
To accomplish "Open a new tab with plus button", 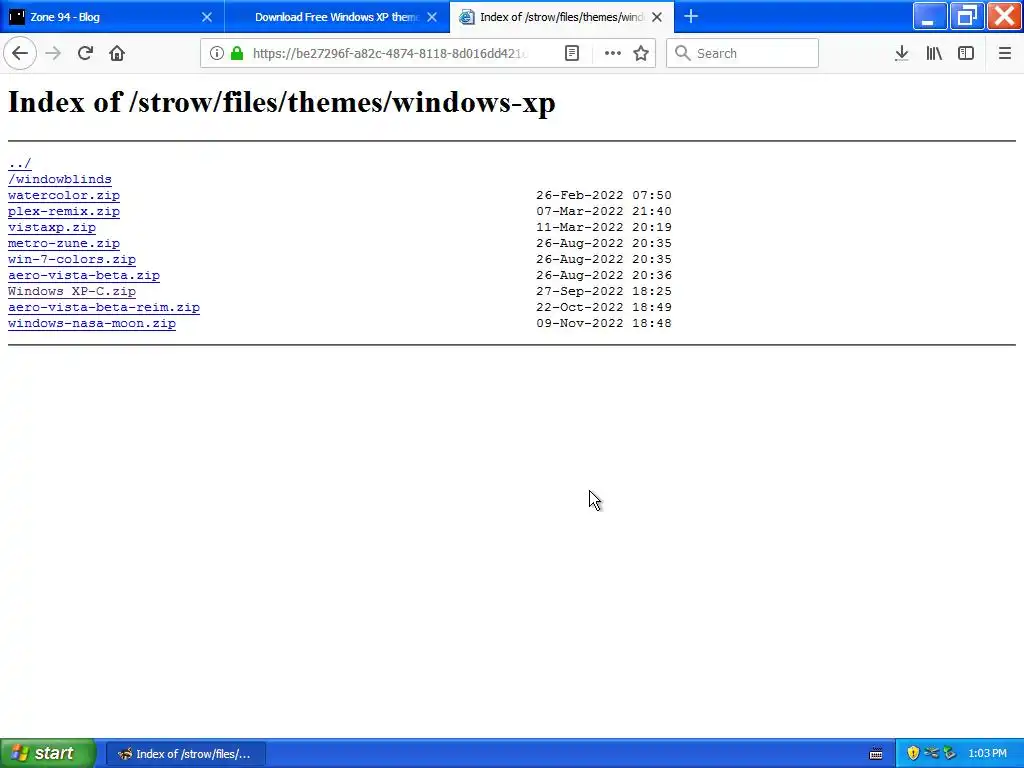I will (x=691, y=17).
